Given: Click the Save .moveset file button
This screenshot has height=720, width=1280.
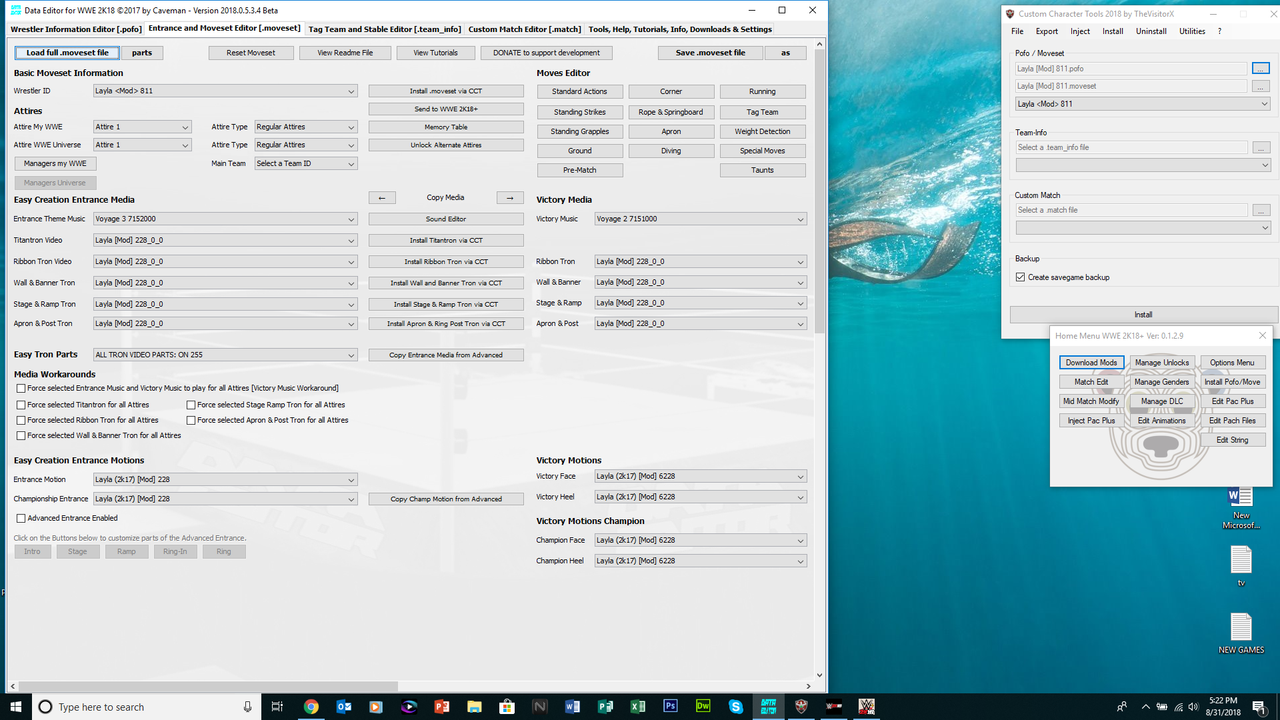Looking at the screenshot, I should 710,52.
